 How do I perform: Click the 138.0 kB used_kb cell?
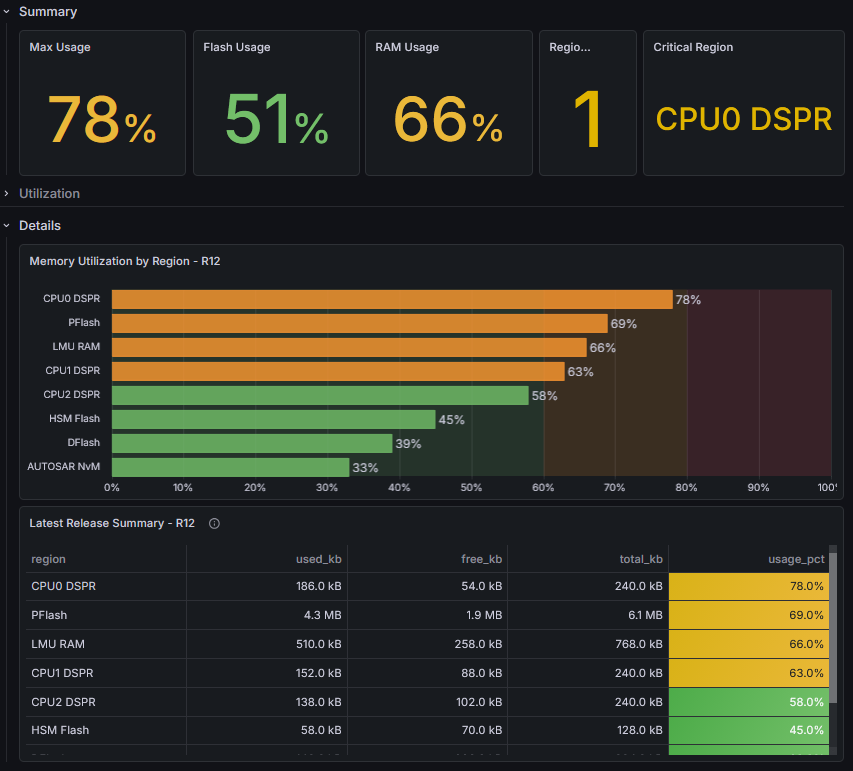267,702
